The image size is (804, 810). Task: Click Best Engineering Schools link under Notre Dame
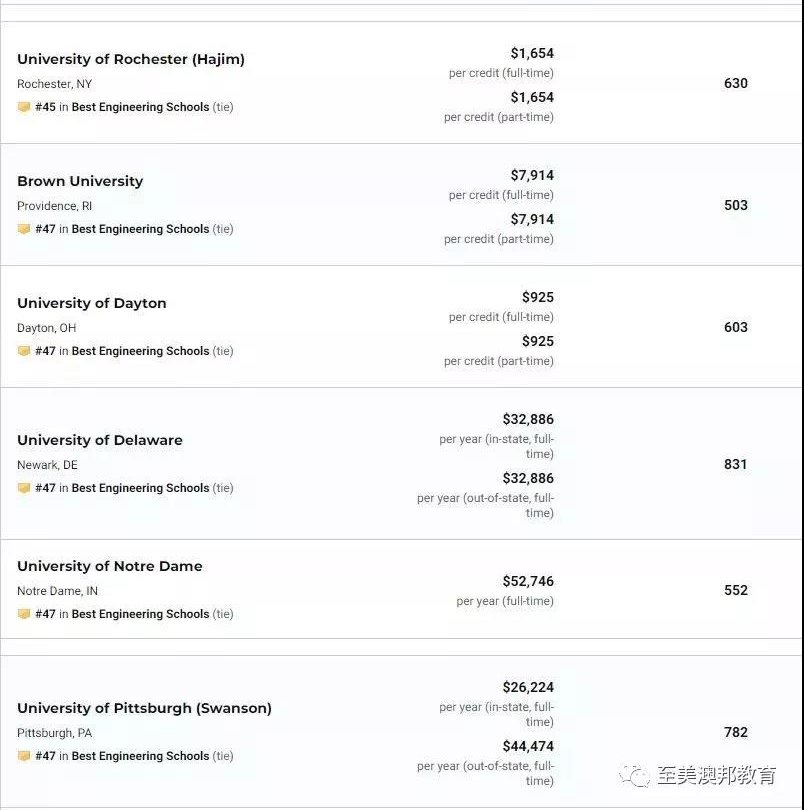(140, 614)
